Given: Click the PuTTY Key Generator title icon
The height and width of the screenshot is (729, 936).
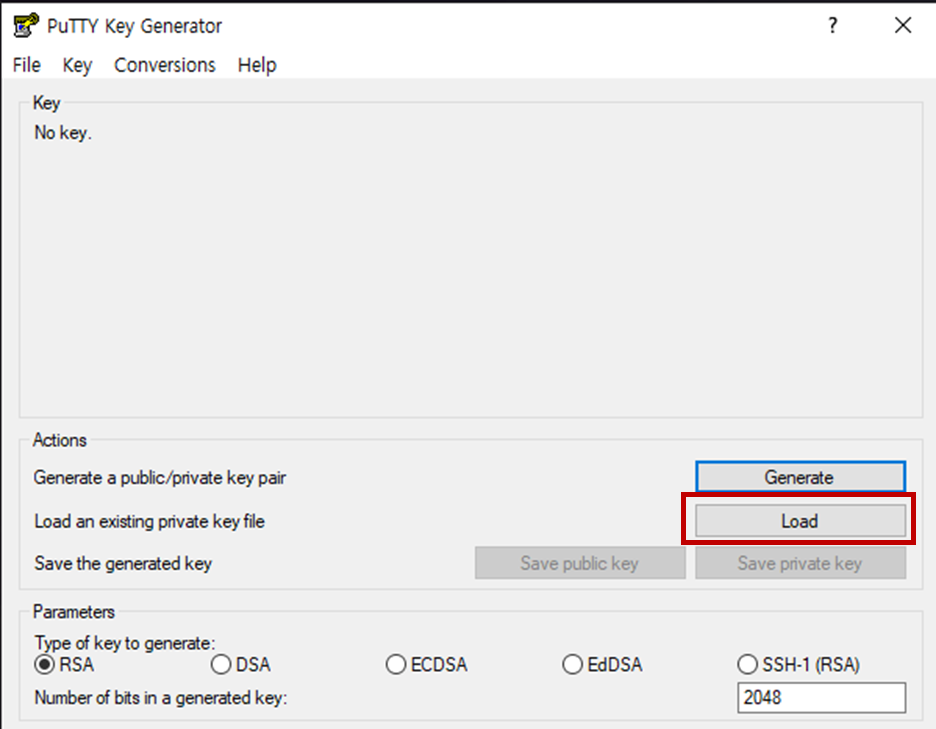Looking at the screenshot, I should tap(26, 26).
